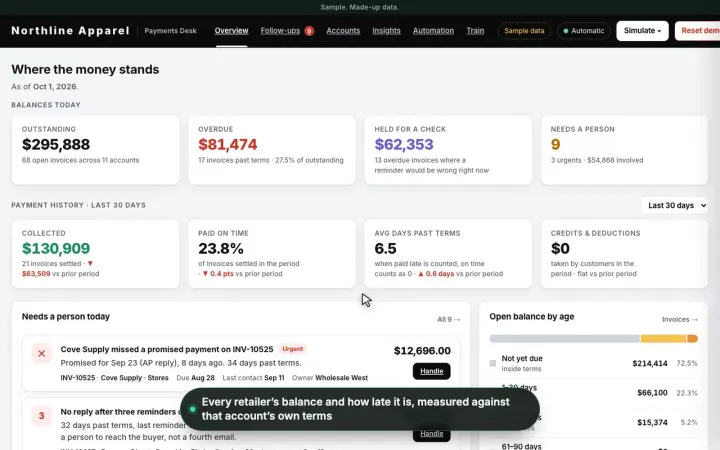
Task: Switch to the Follow-ups tab
Action: (280, 31)
